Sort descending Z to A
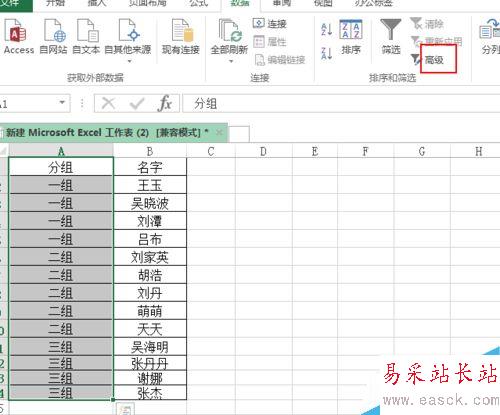Image resolution: width=500 pixels, height=415 pixels. click(327, 53)
